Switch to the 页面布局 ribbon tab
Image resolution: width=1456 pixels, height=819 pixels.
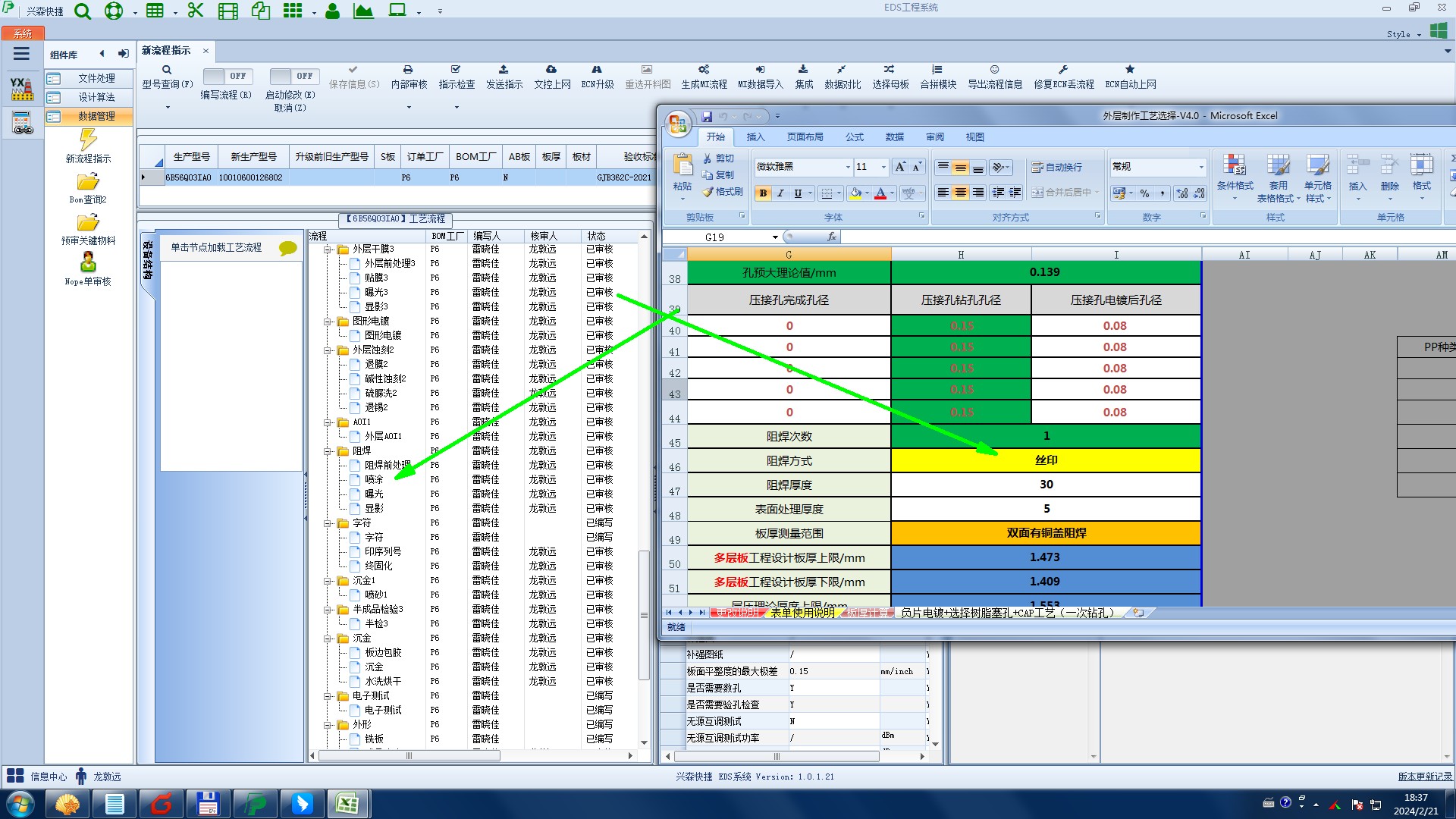(x=805, y=137)
